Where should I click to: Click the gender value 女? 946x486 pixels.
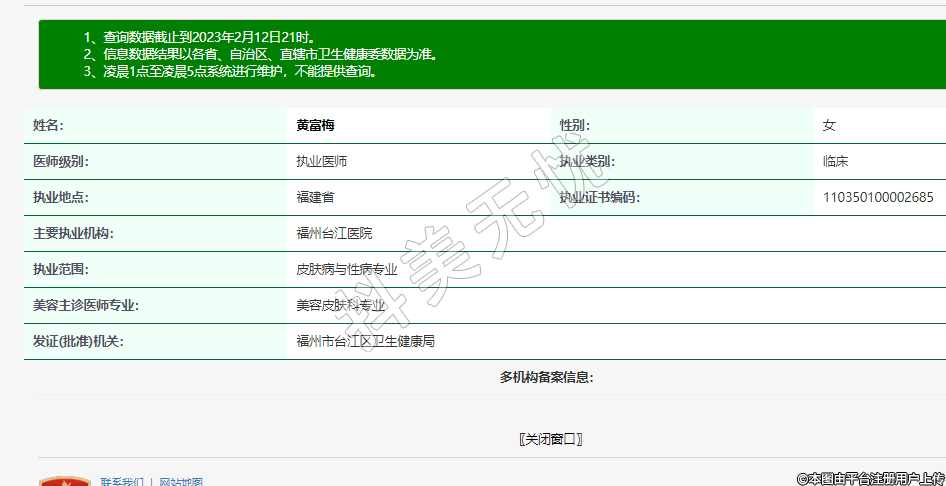click(x=829, y=125)
